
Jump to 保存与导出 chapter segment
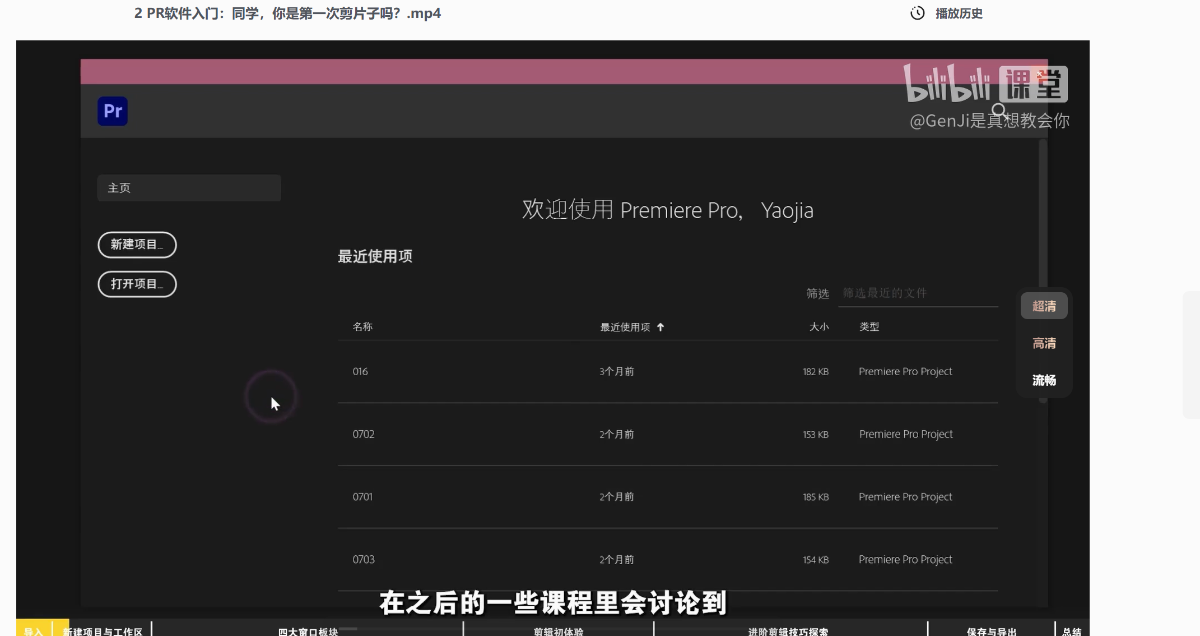(991, 630)
